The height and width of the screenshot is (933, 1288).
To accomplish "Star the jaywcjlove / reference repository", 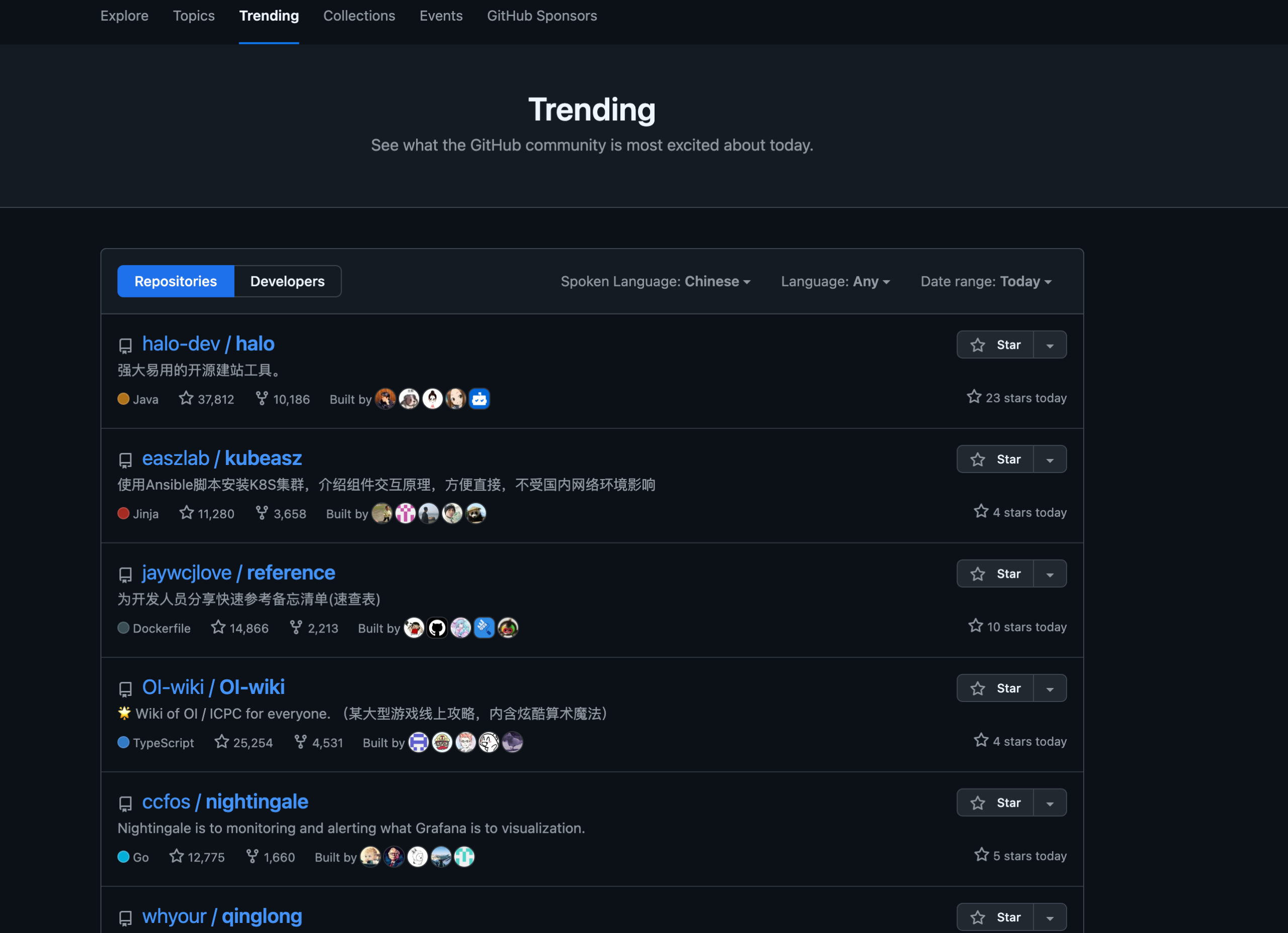I will 995,574.
